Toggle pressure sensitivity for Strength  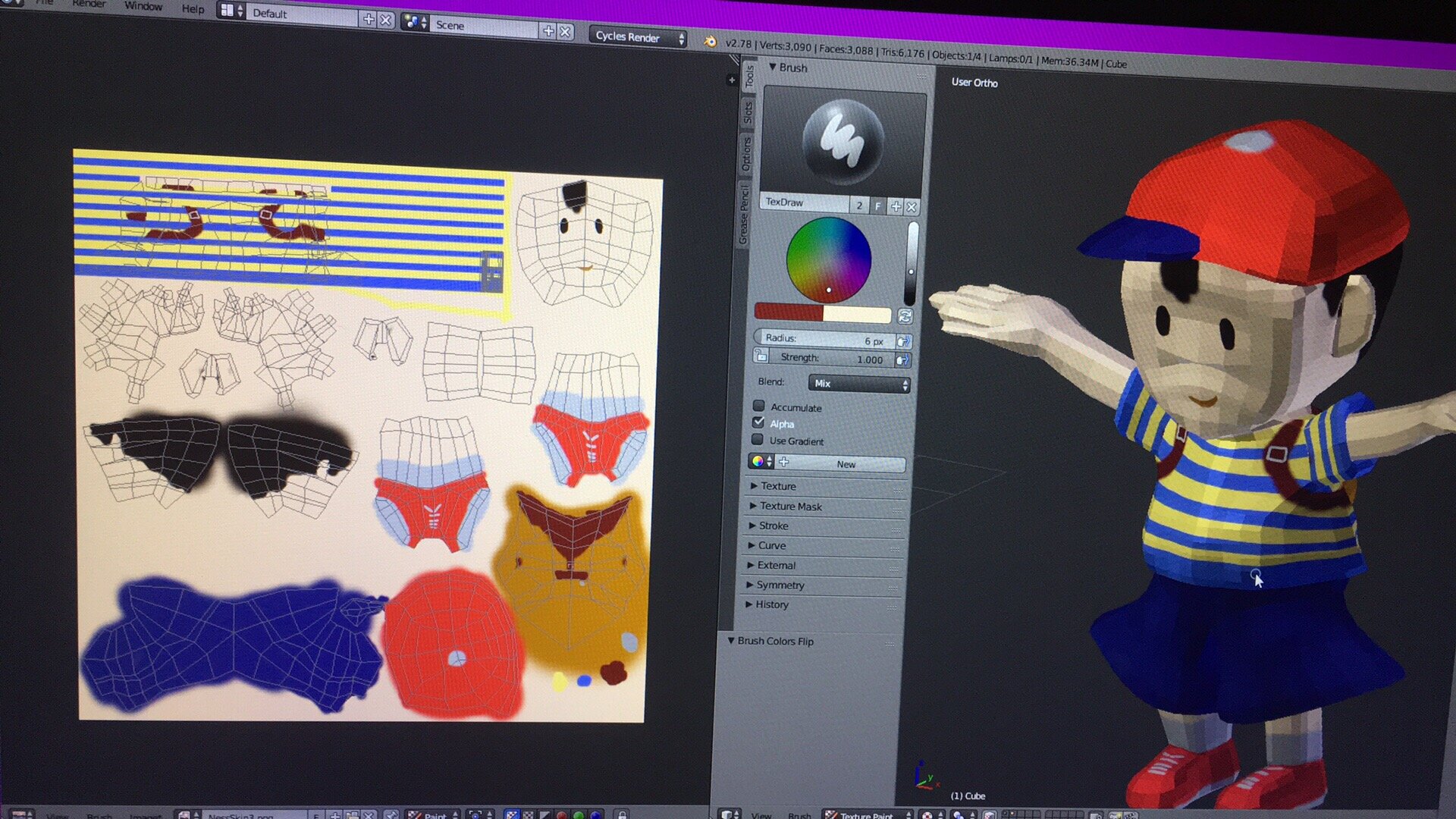(902, 360)
